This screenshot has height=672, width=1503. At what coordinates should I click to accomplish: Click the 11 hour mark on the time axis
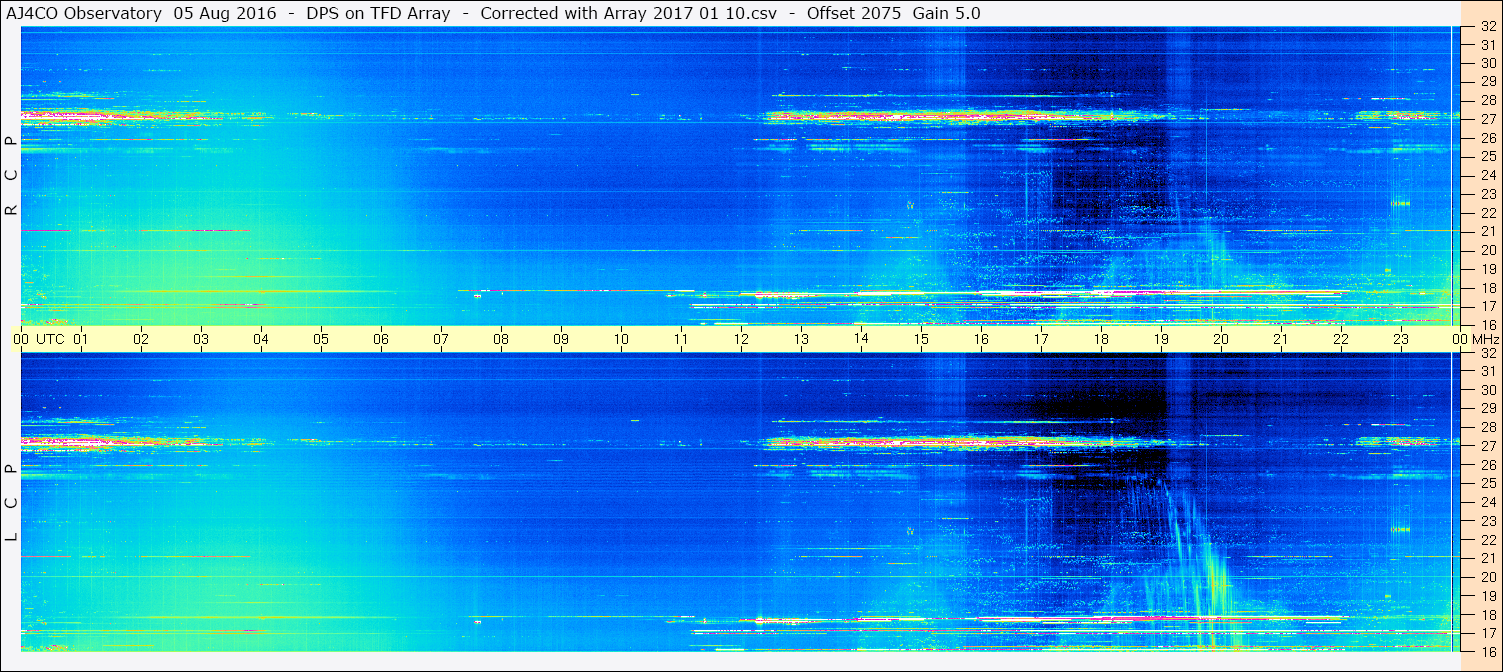coord(681,339)
